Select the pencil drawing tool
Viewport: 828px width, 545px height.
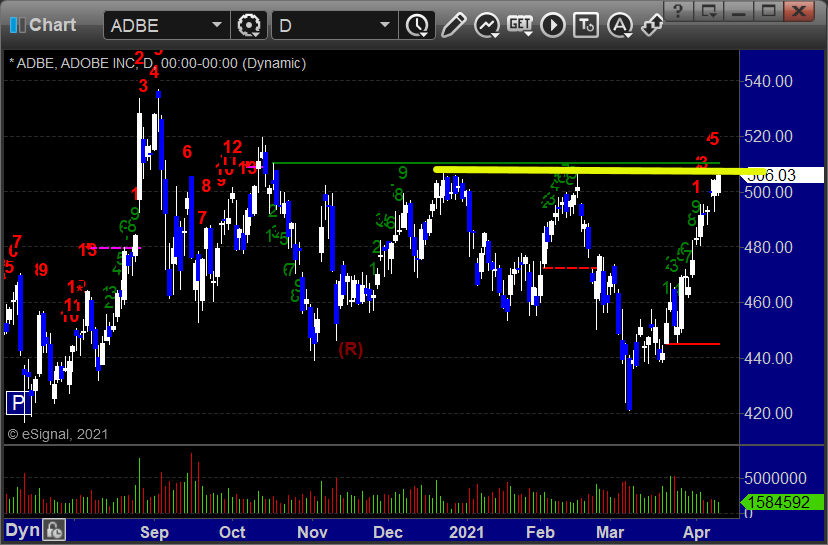453,25
